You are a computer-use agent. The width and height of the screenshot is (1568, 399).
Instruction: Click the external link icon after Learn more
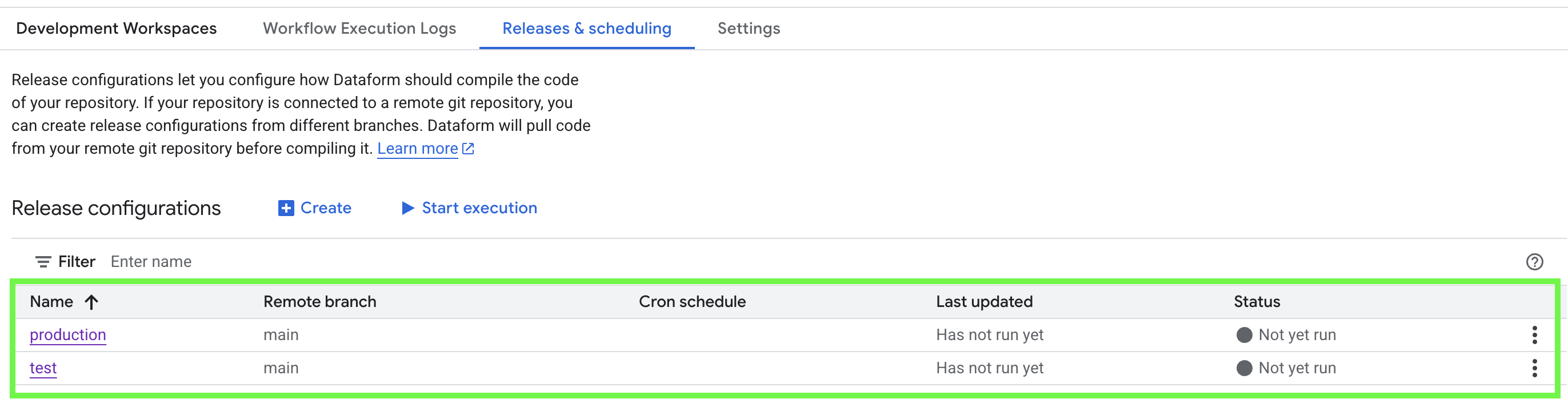[466, 148]
